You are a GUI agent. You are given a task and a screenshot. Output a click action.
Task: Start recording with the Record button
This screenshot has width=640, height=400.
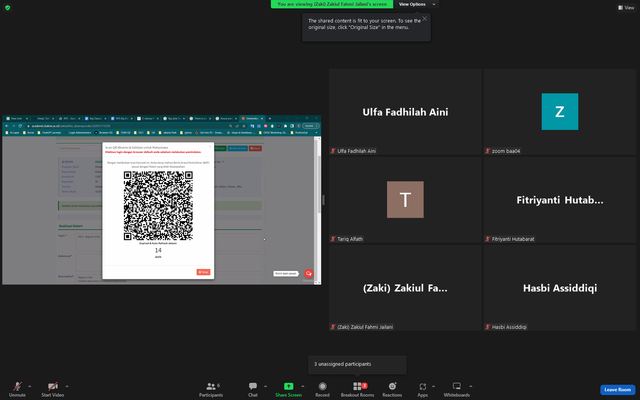322,389
